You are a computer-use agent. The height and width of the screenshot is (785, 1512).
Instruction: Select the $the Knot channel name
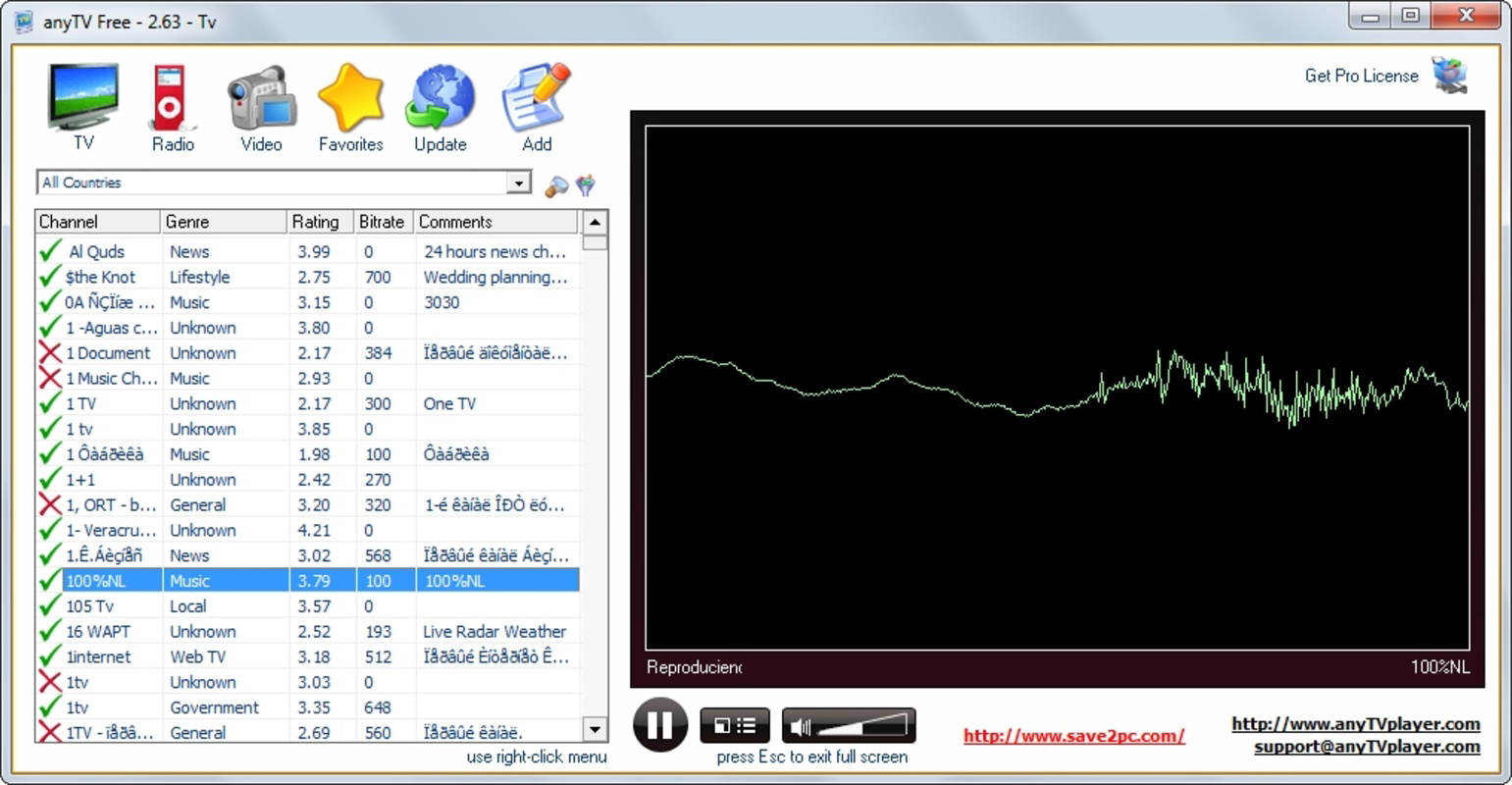100,278
